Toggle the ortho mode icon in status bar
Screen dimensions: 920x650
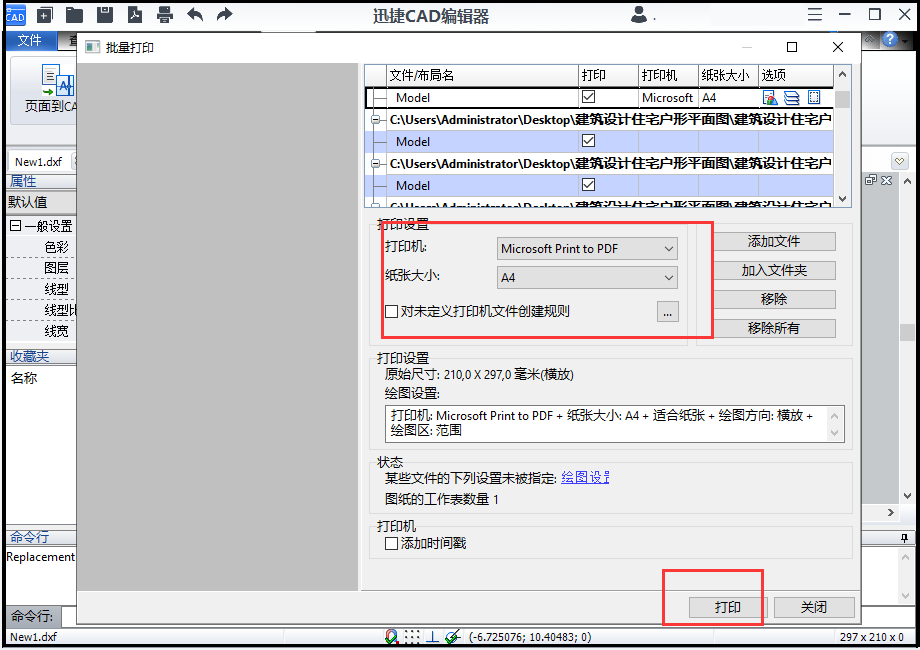pos(432,637)
